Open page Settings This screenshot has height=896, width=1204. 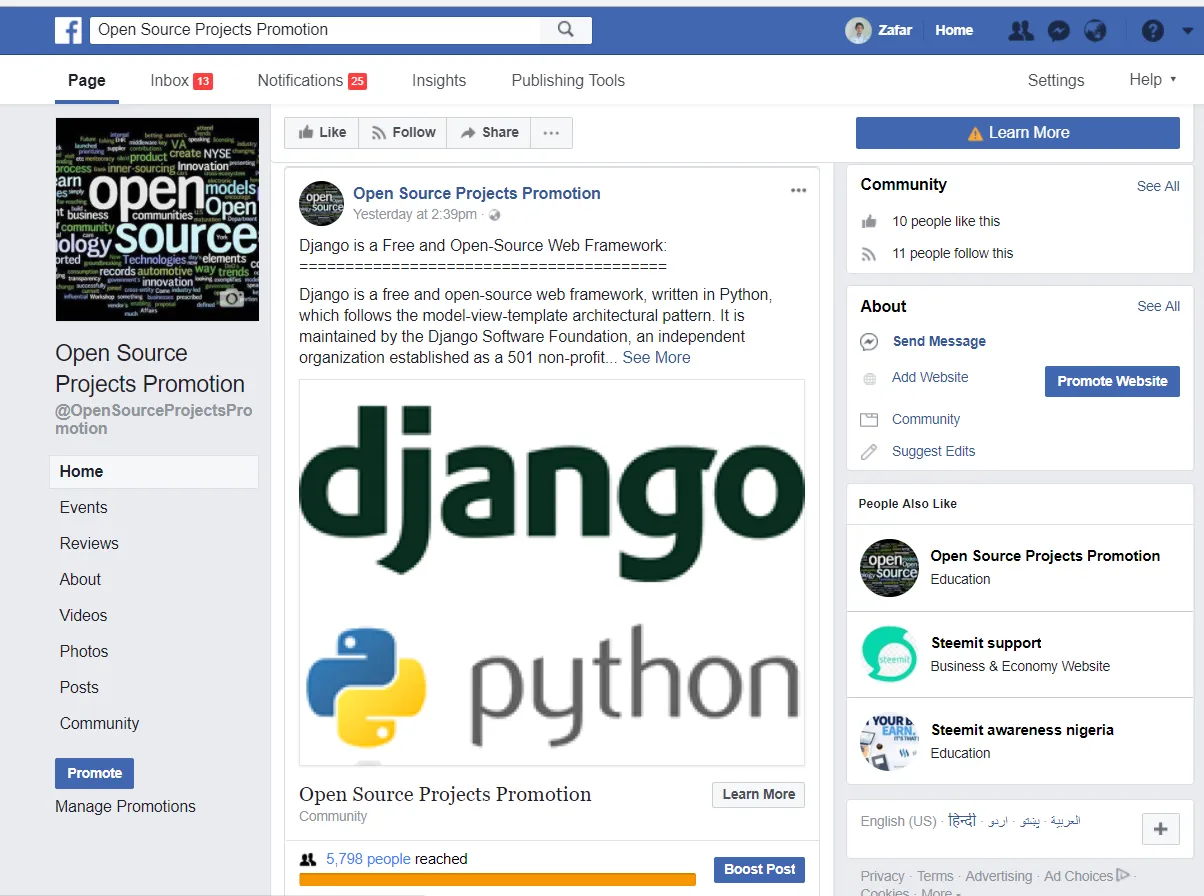pyautogui.click(x=1056, y=81)
